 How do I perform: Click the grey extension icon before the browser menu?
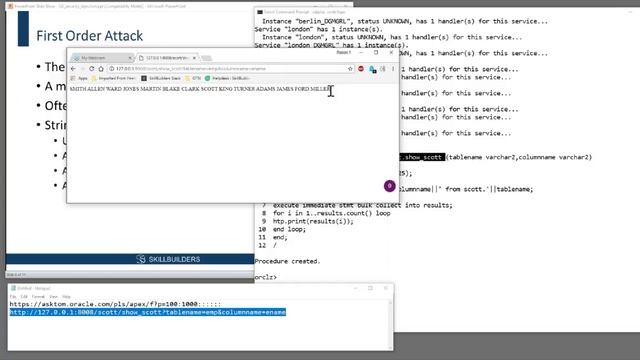coord(382,69)
